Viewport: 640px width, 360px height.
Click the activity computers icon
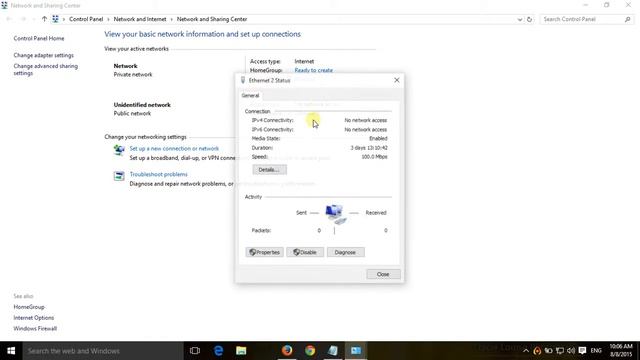[336, 214]
